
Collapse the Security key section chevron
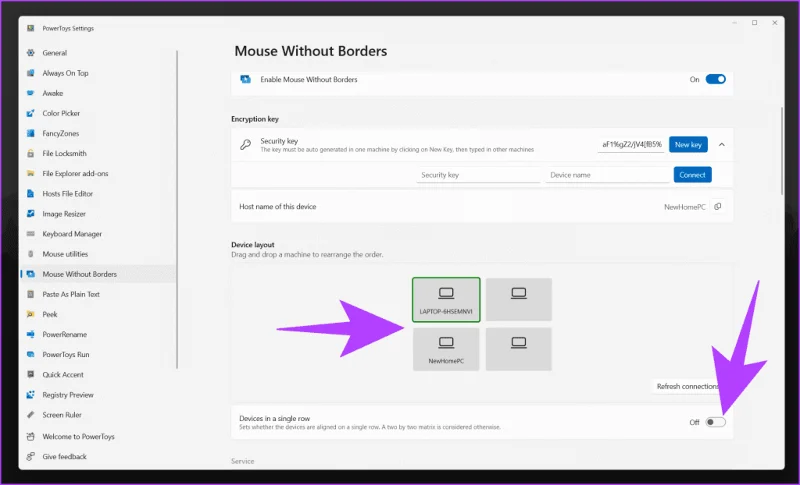coord(721,145)
